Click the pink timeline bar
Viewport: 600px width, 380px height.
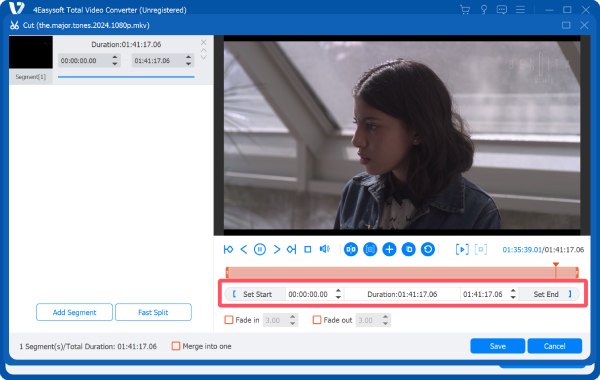(x=402, y=273)
